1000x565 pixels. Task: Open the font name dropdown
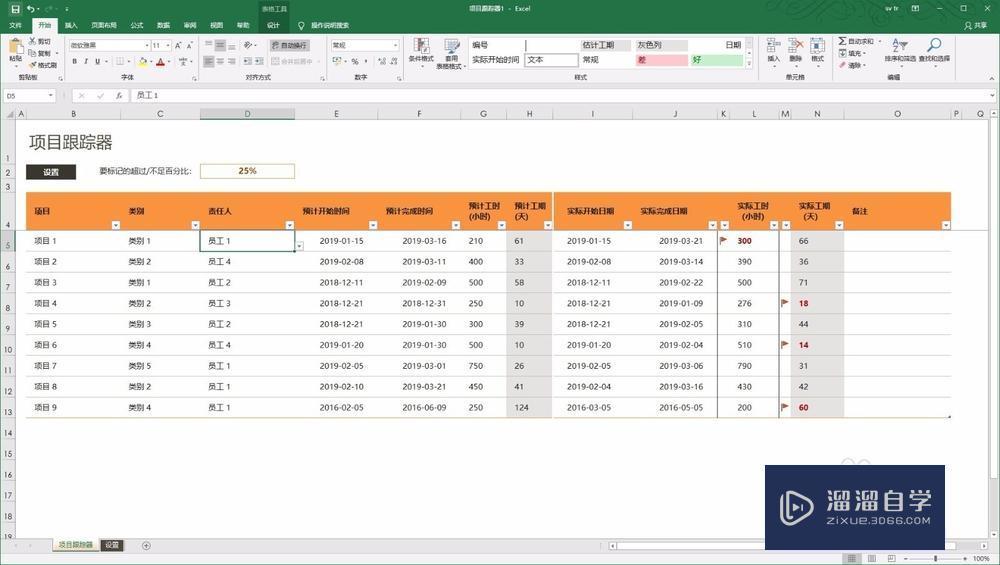tap(147, 45)
